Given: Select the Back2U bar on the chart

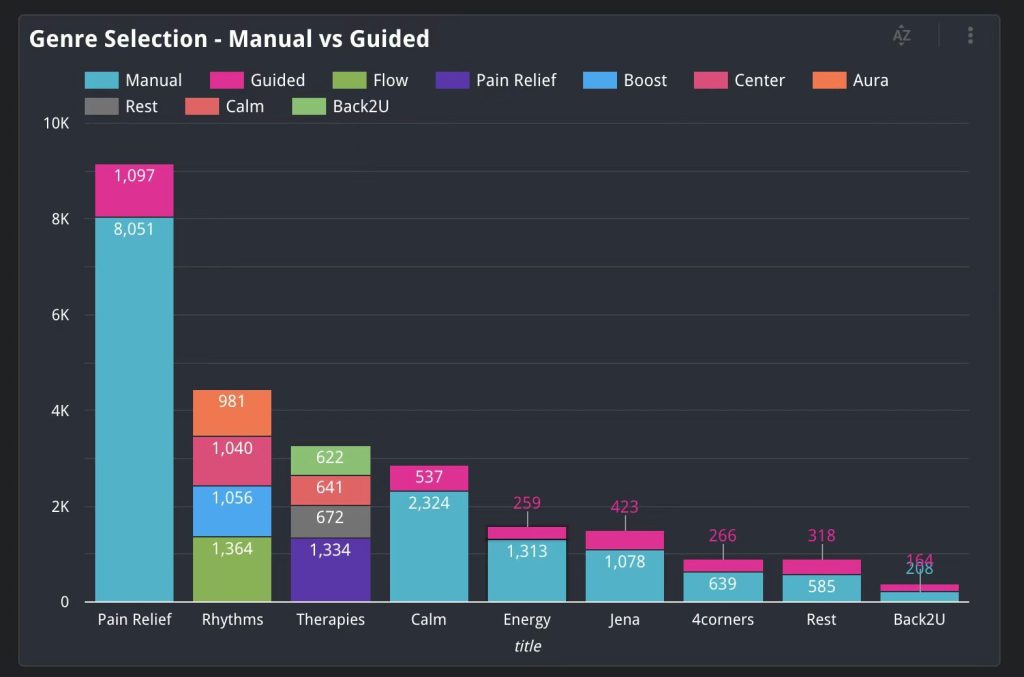Looking at the screenshot, I should click(918, 590).
